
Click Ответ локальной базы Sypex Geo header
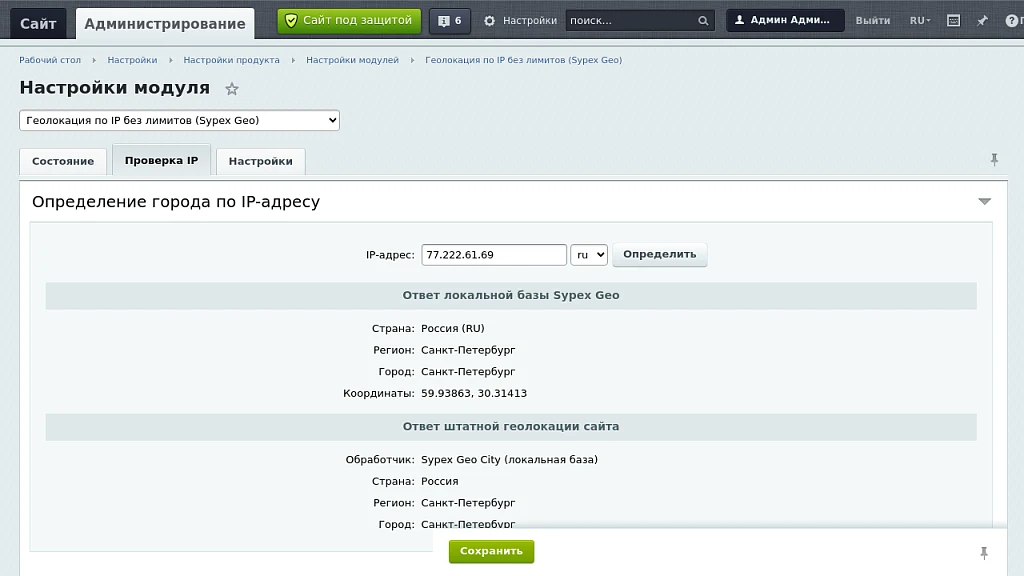coord(511,295)
